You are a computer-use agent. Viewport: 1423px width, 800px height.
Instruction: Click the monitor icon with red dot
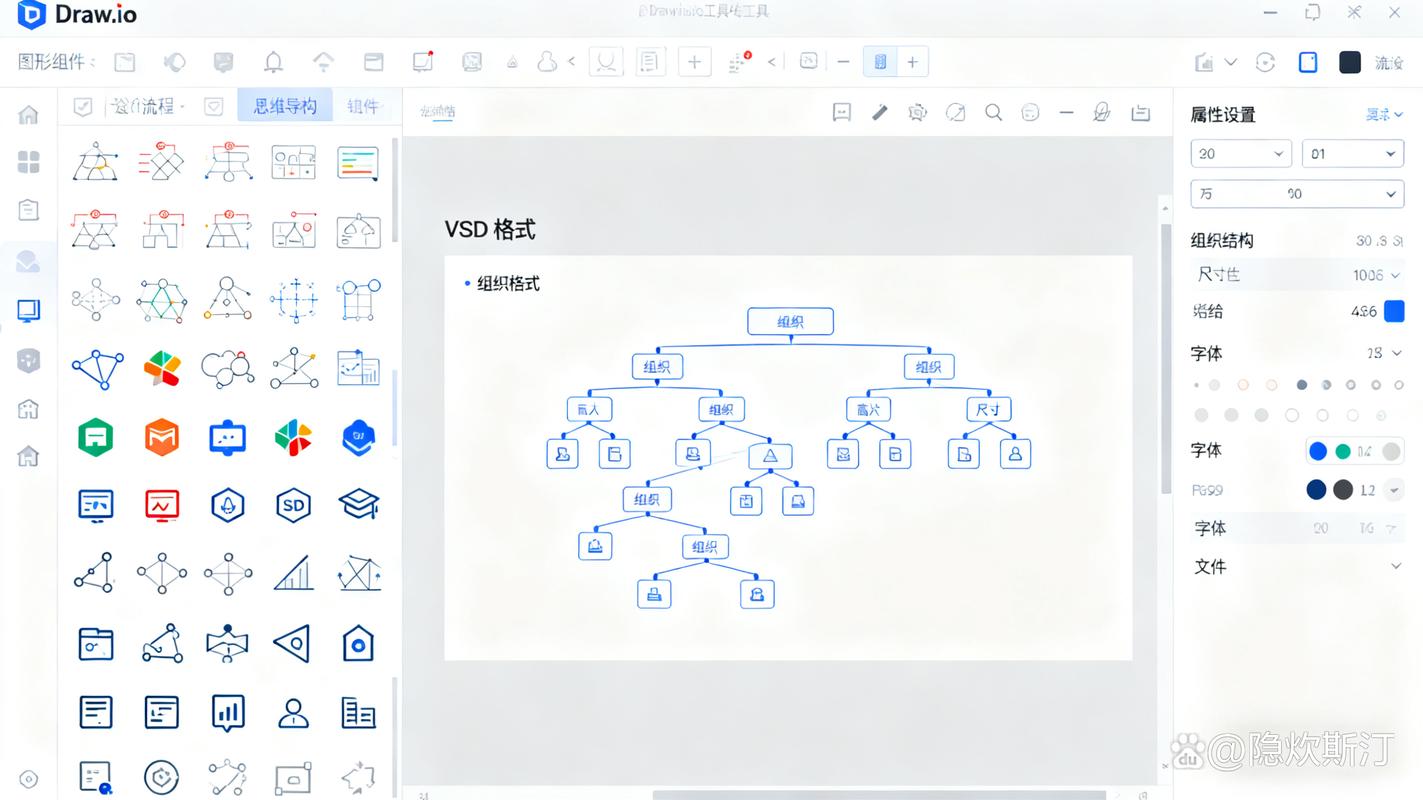pos(423,61)
